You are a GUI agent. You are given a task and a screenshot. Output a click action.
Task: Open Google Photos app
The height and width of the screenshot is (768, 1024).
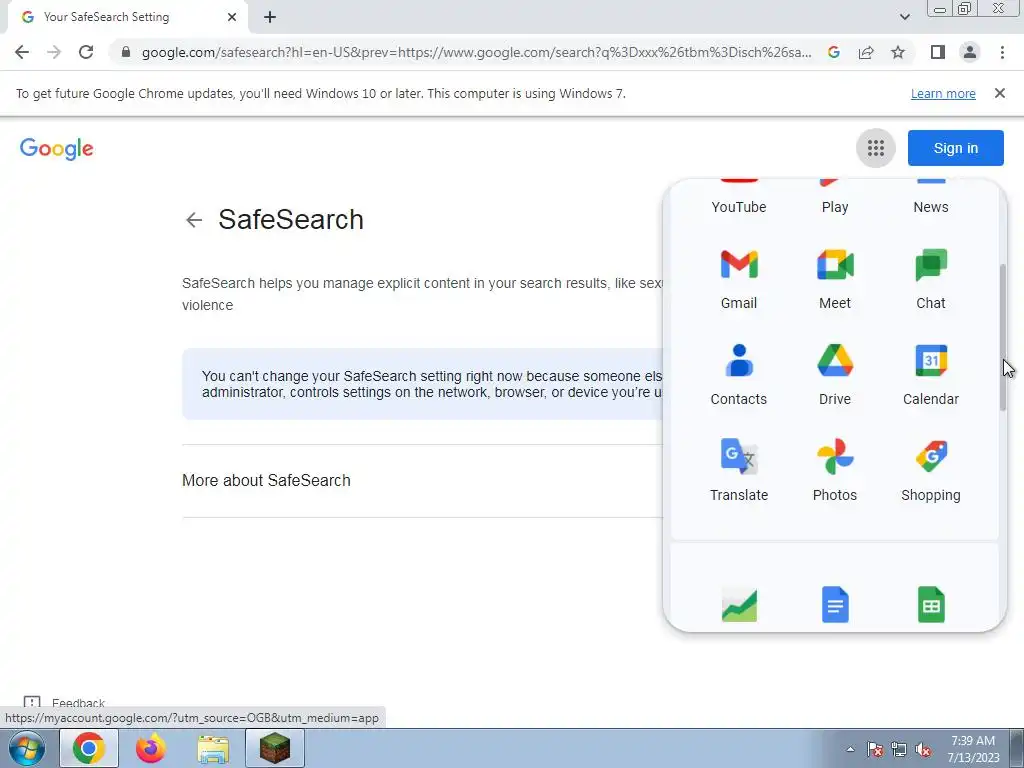coord(835,471)
